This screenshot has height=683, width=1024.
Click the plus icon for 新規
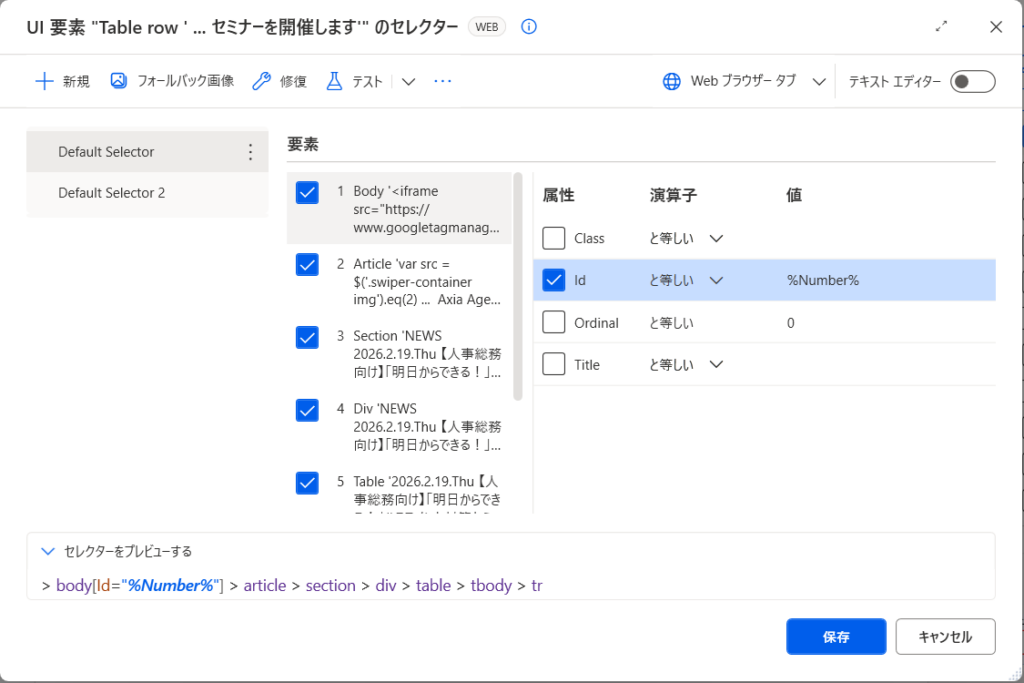[x=44, y=81]
